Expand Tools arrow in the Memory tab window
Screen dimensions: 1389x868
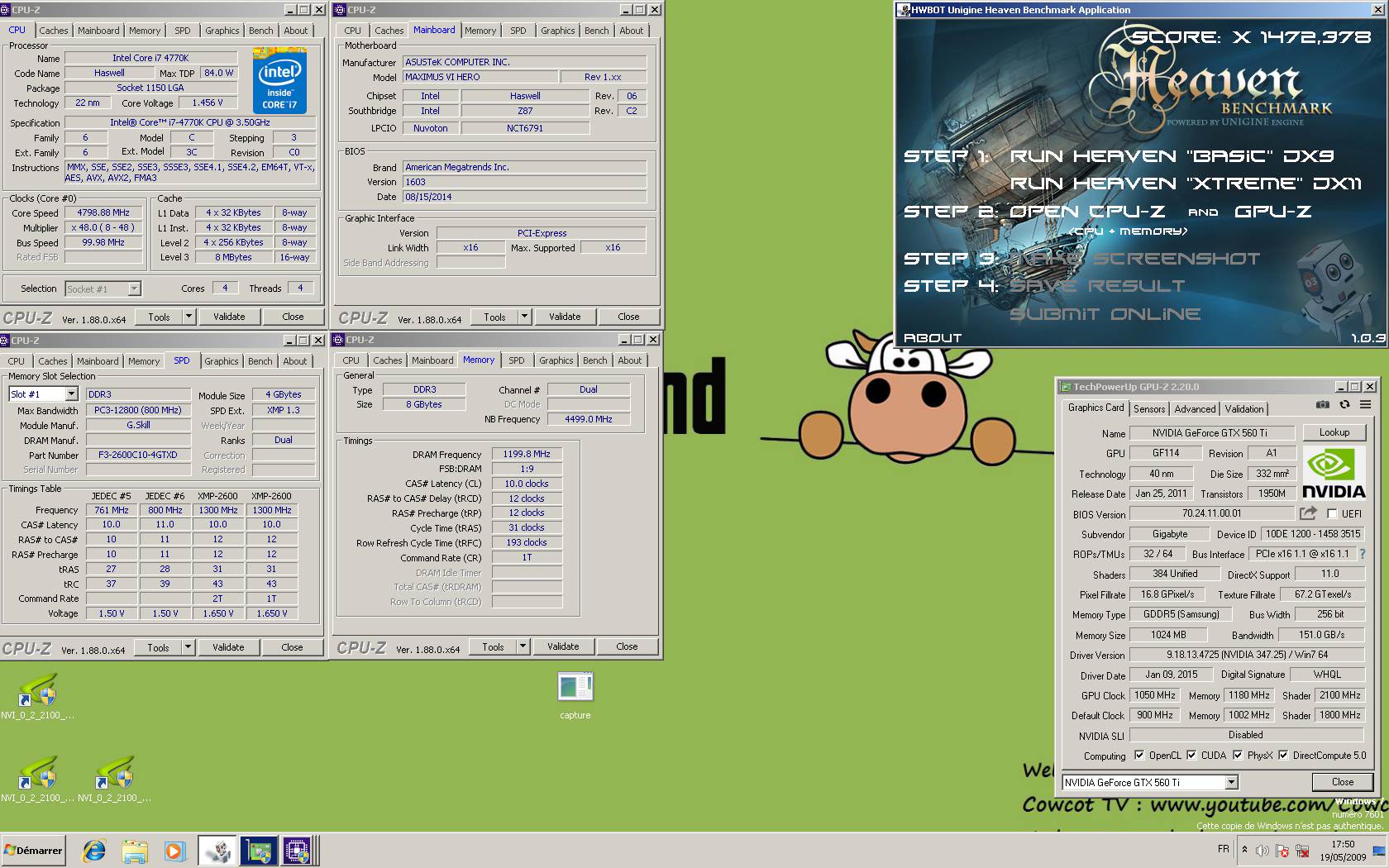pos(523,646)
